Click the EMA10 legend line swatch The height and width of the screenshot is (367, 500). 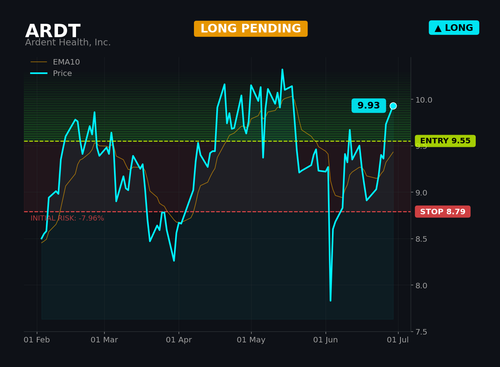(39, 62)
